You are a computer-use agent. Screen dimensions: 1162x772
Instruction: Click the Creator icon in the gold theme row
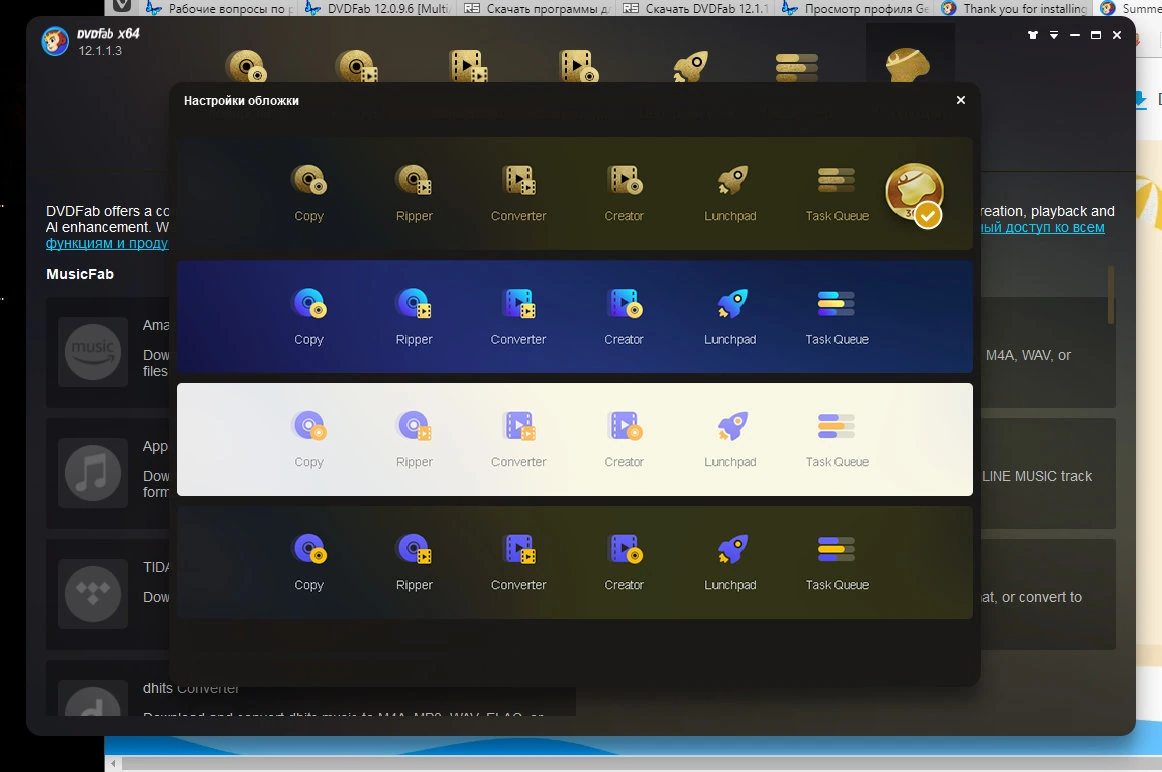pyautogui.click(x=625, y=180)
